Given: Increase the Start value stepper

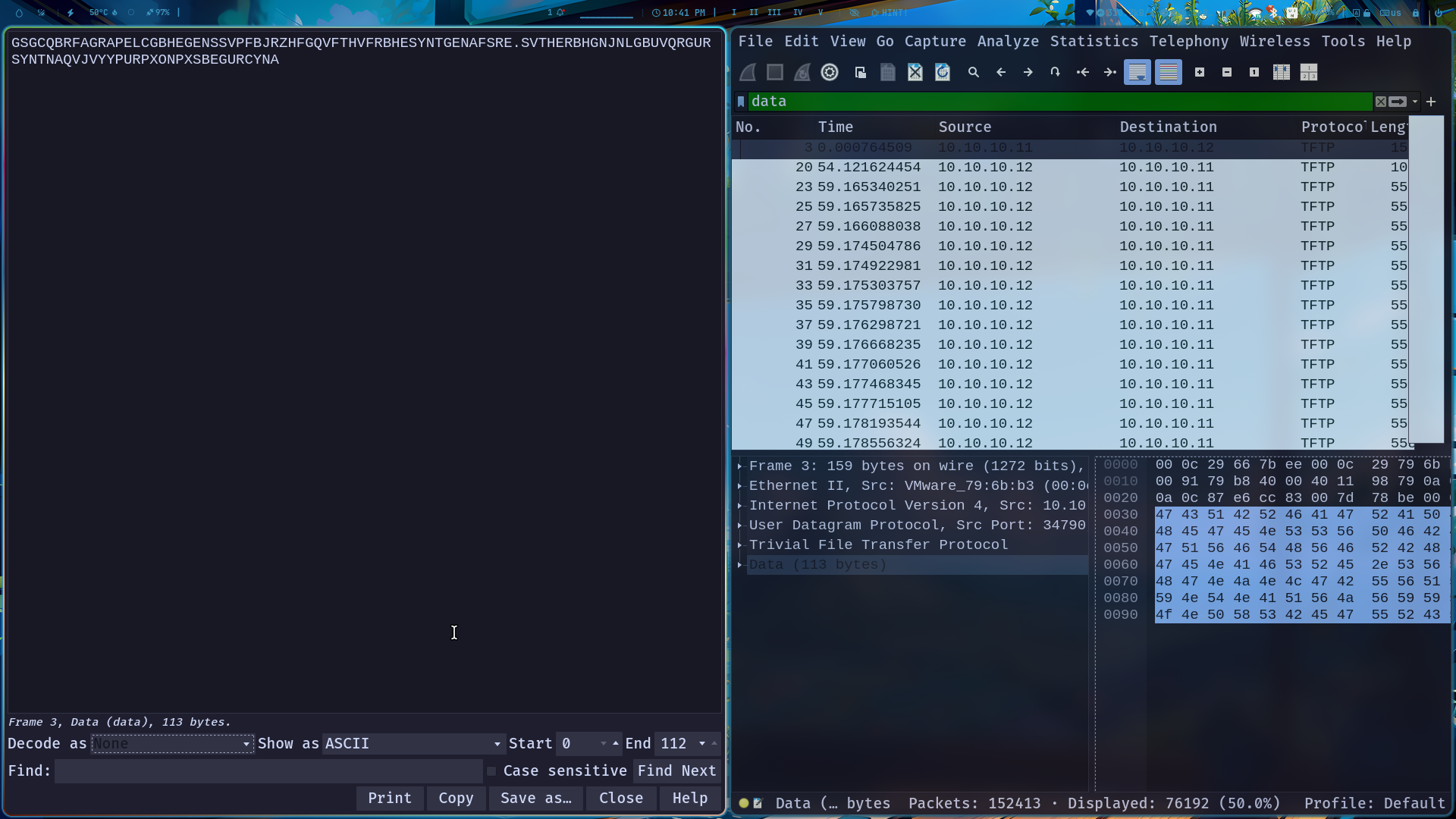Looking at the screenshot, I should click(x=615, y=743).
